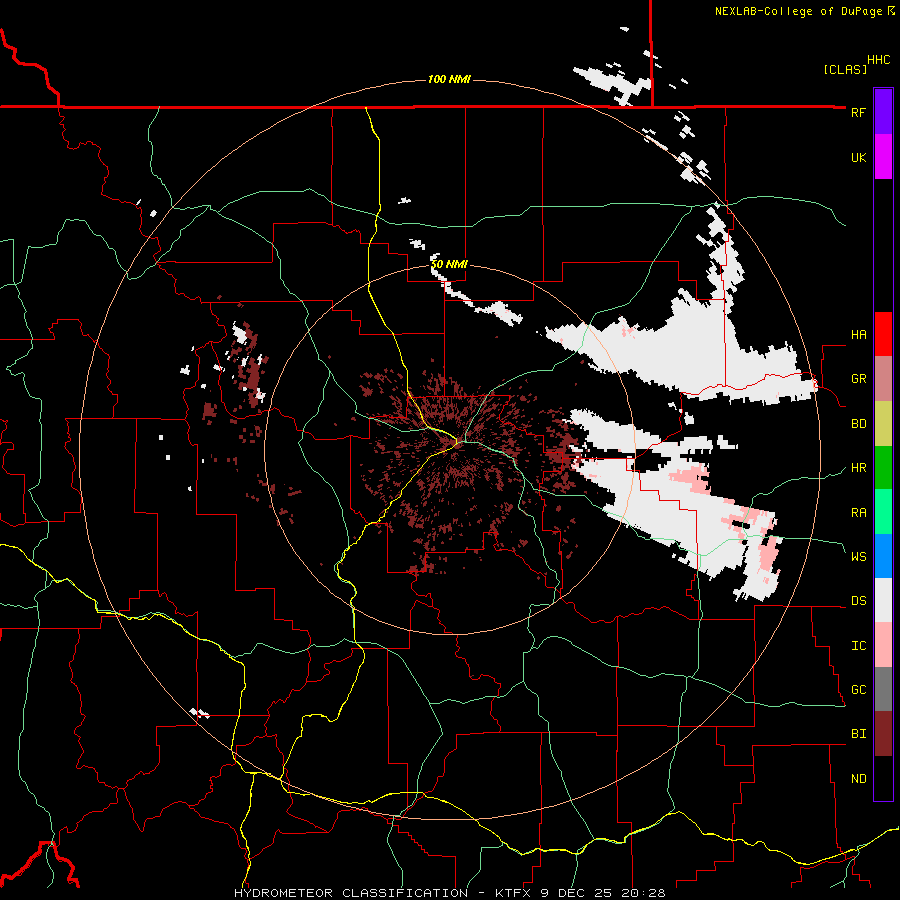Click the RA legend label
Screen dimensions: 900x900
coord(858,513)
